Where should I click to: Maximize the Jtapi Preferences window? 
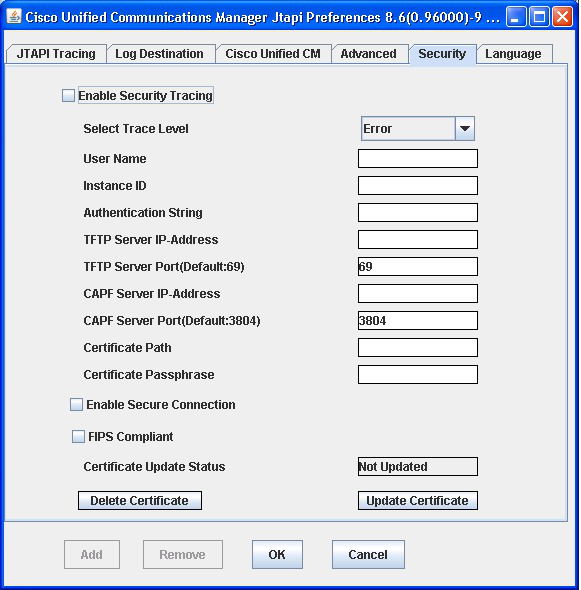pyautogui.click(x=539, y=17)
